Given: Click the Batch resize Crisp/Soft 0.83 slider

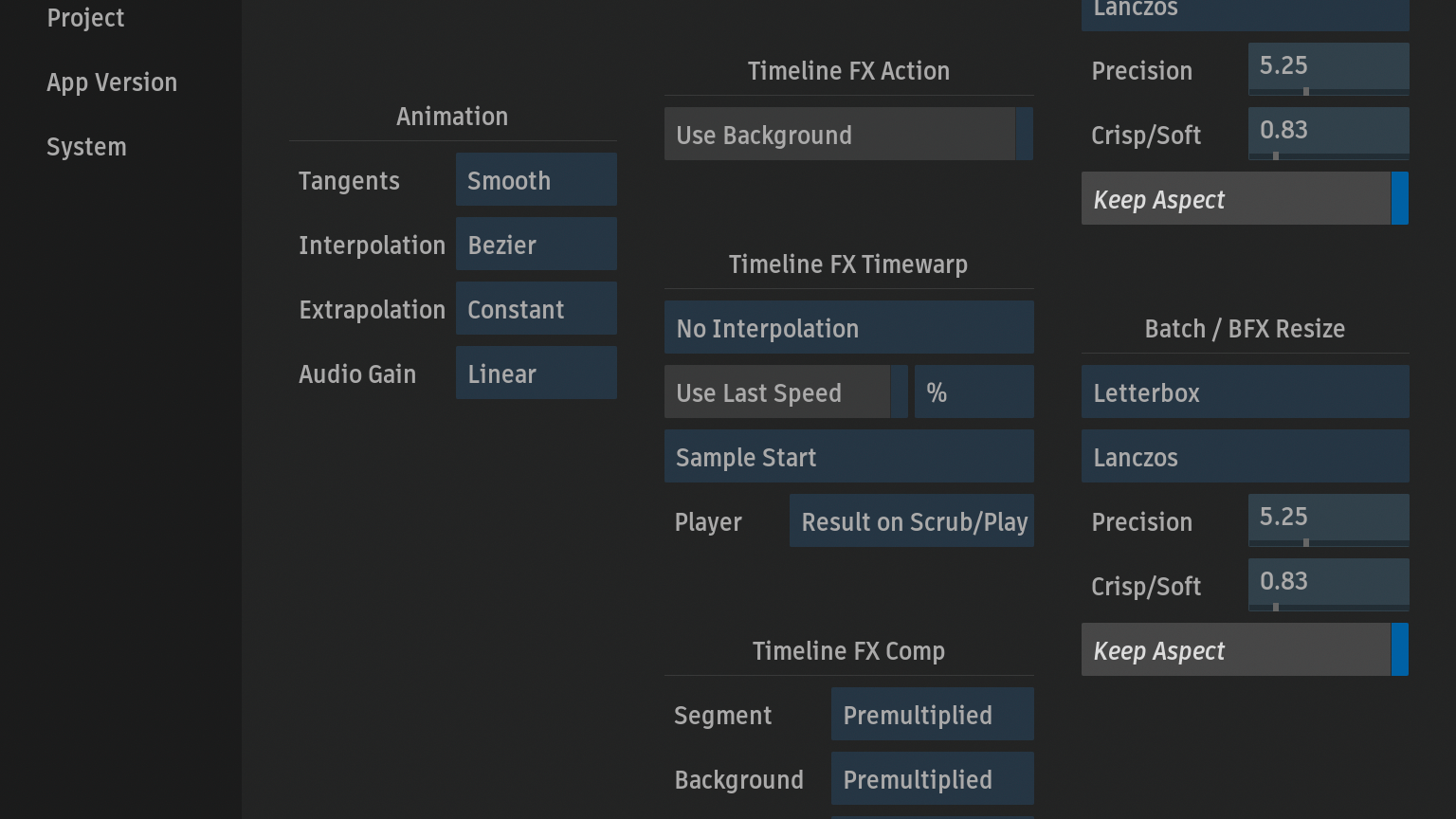Looking at the screenshot, I should (1327, 584).
